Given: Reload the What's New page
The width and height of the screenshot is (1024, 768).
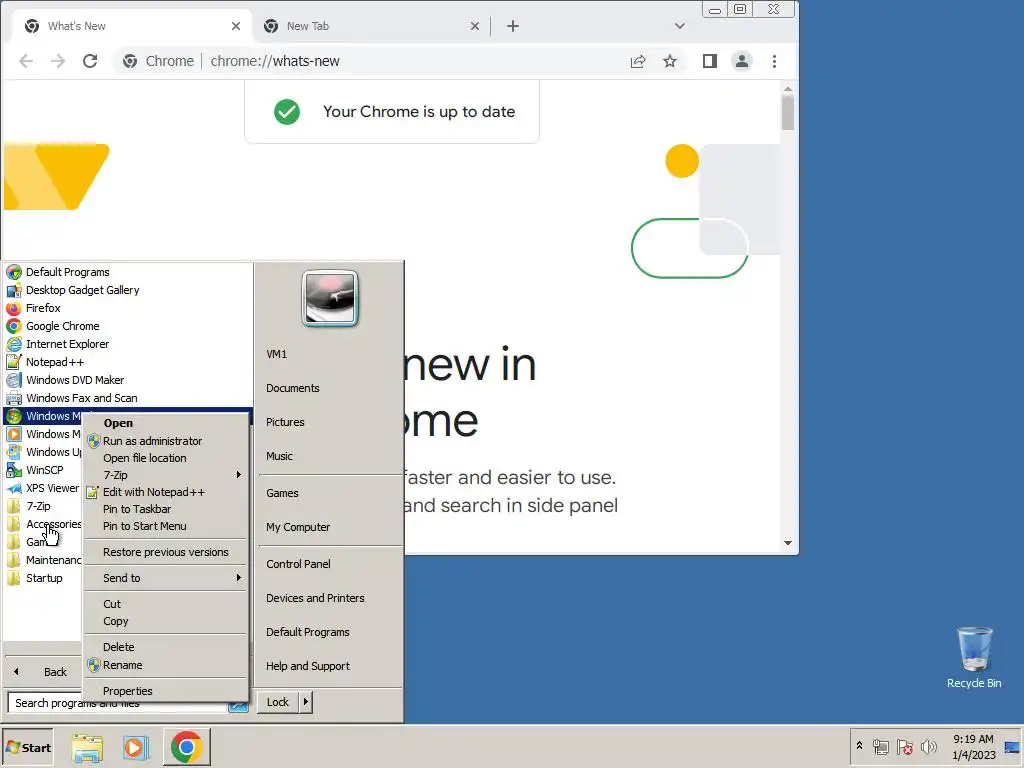Looking at the screenshot, I should pos(90,61).
